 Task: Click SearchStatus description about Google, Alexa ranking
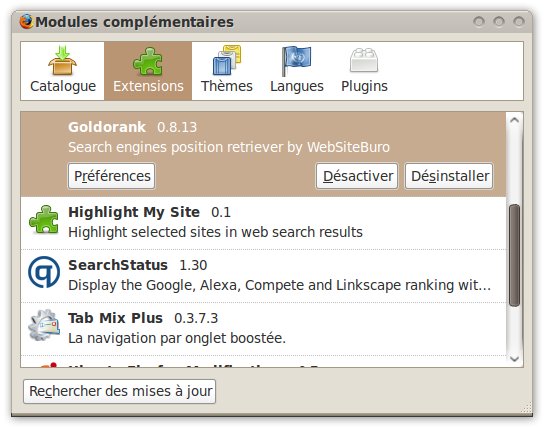click(280, 285)
